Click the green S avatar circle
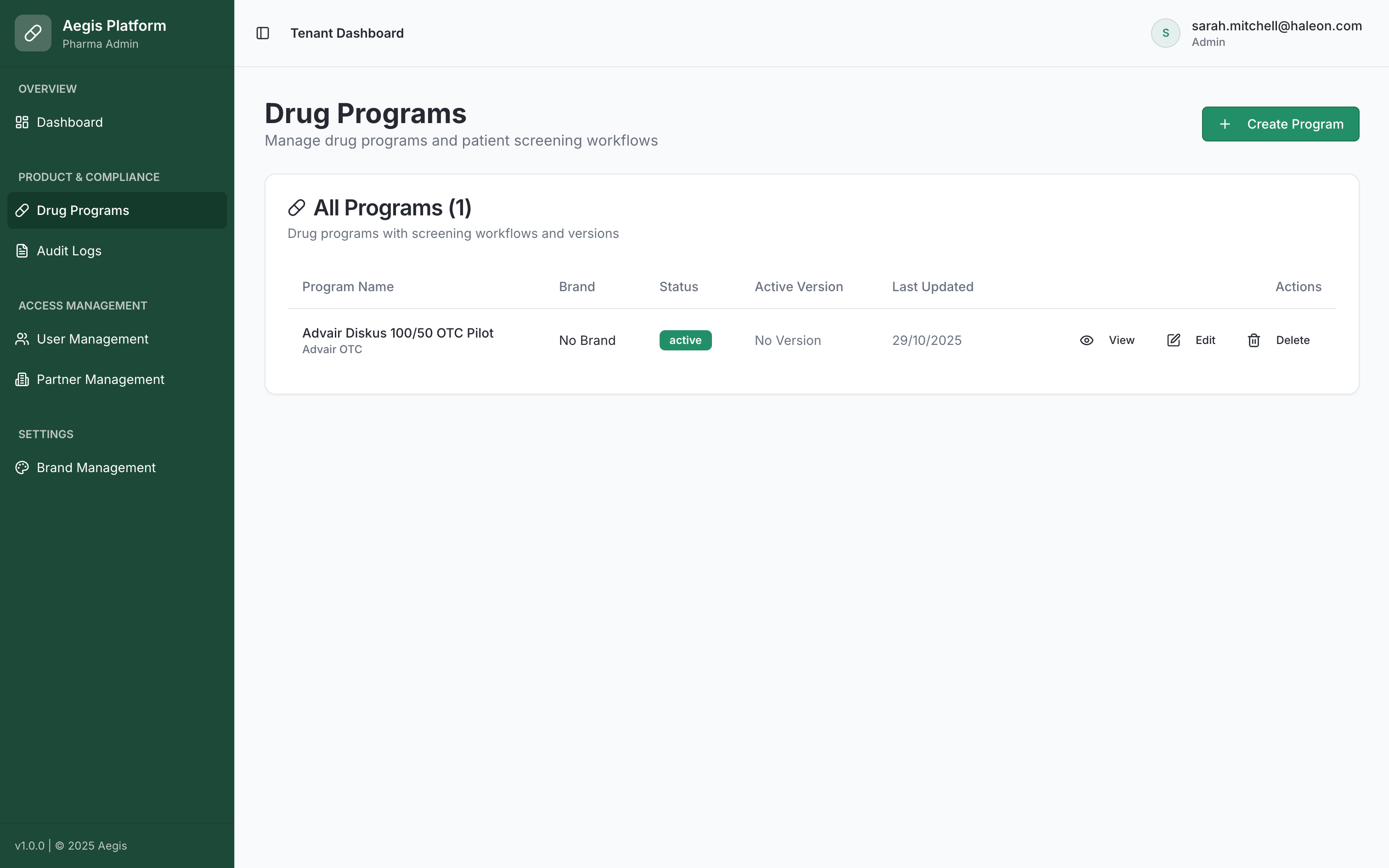This screenshot has height=868, width=1389. tap(1165, 33)
